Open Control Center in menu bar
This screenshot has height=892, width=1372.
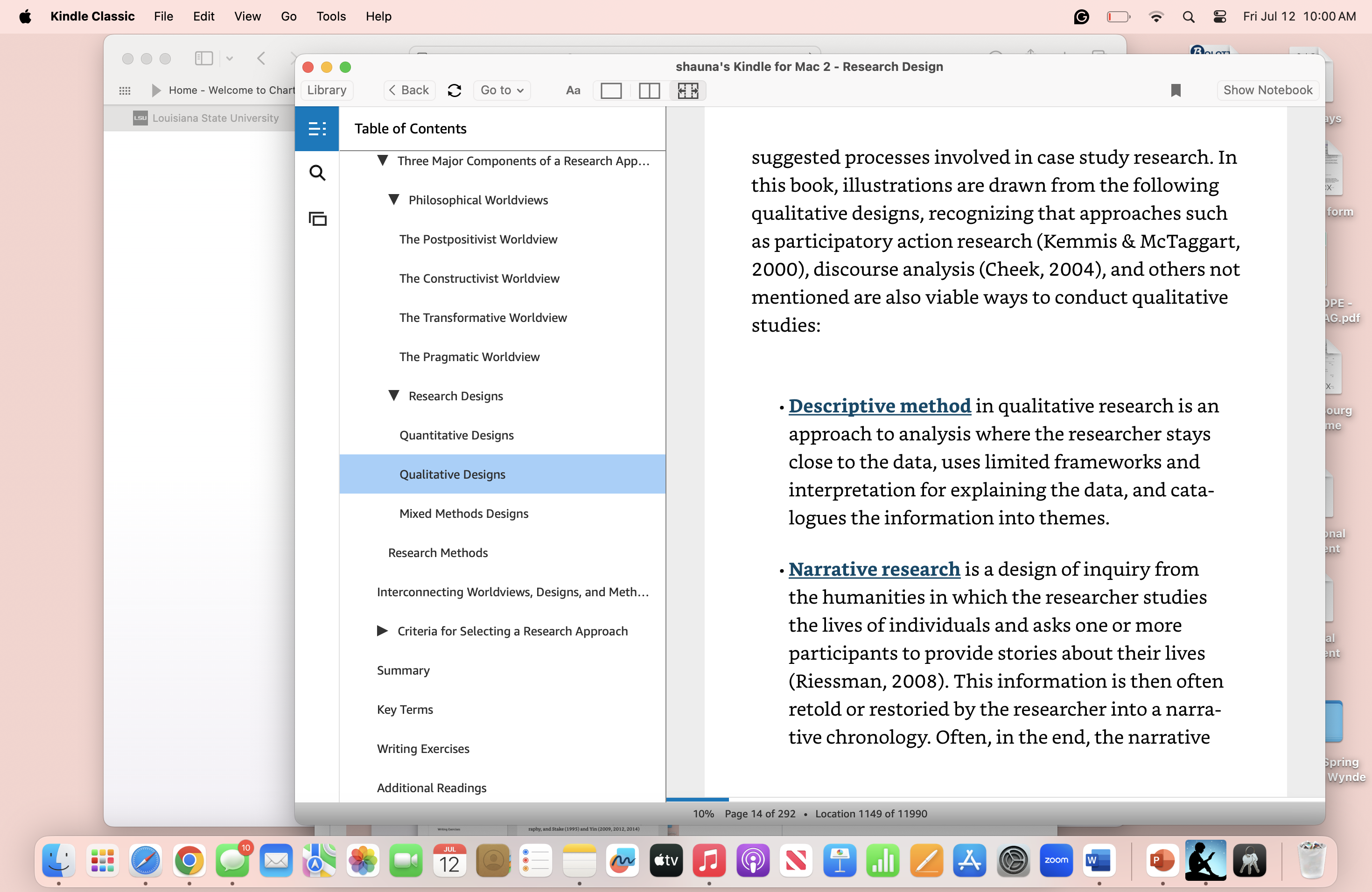pos(1220,17)
